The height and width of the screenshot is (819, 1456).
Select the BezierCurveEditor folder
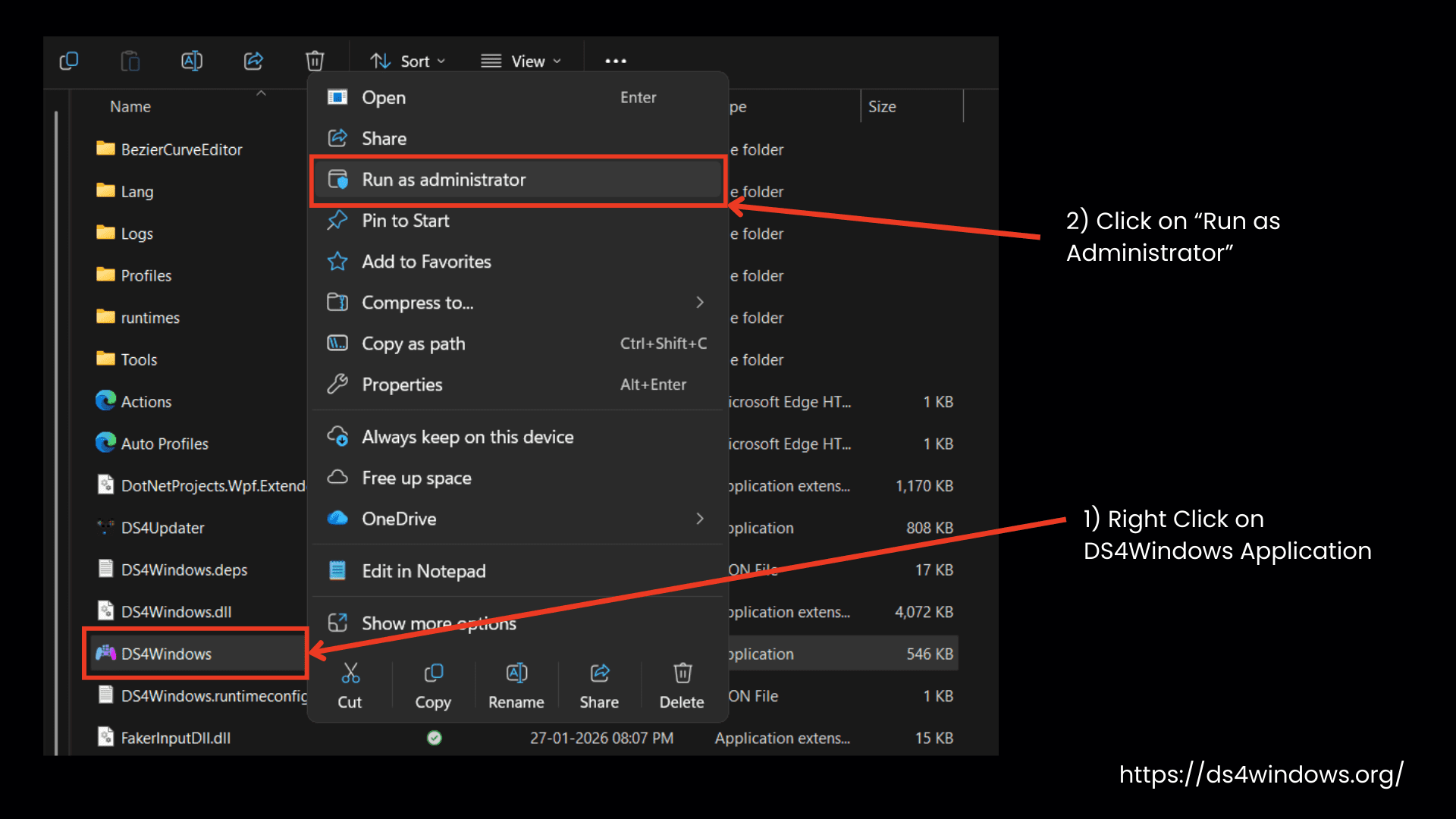[x=169, y=149]
